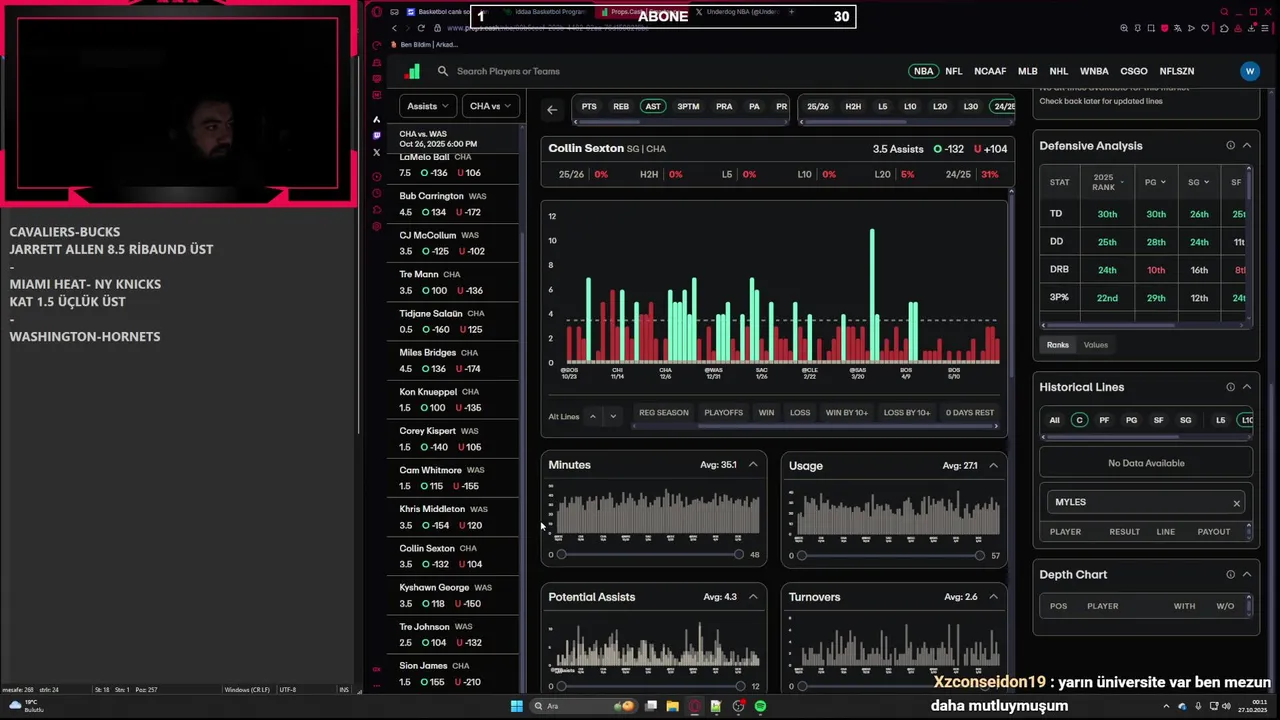Toggle the H2H range filter

coord(853,106)
